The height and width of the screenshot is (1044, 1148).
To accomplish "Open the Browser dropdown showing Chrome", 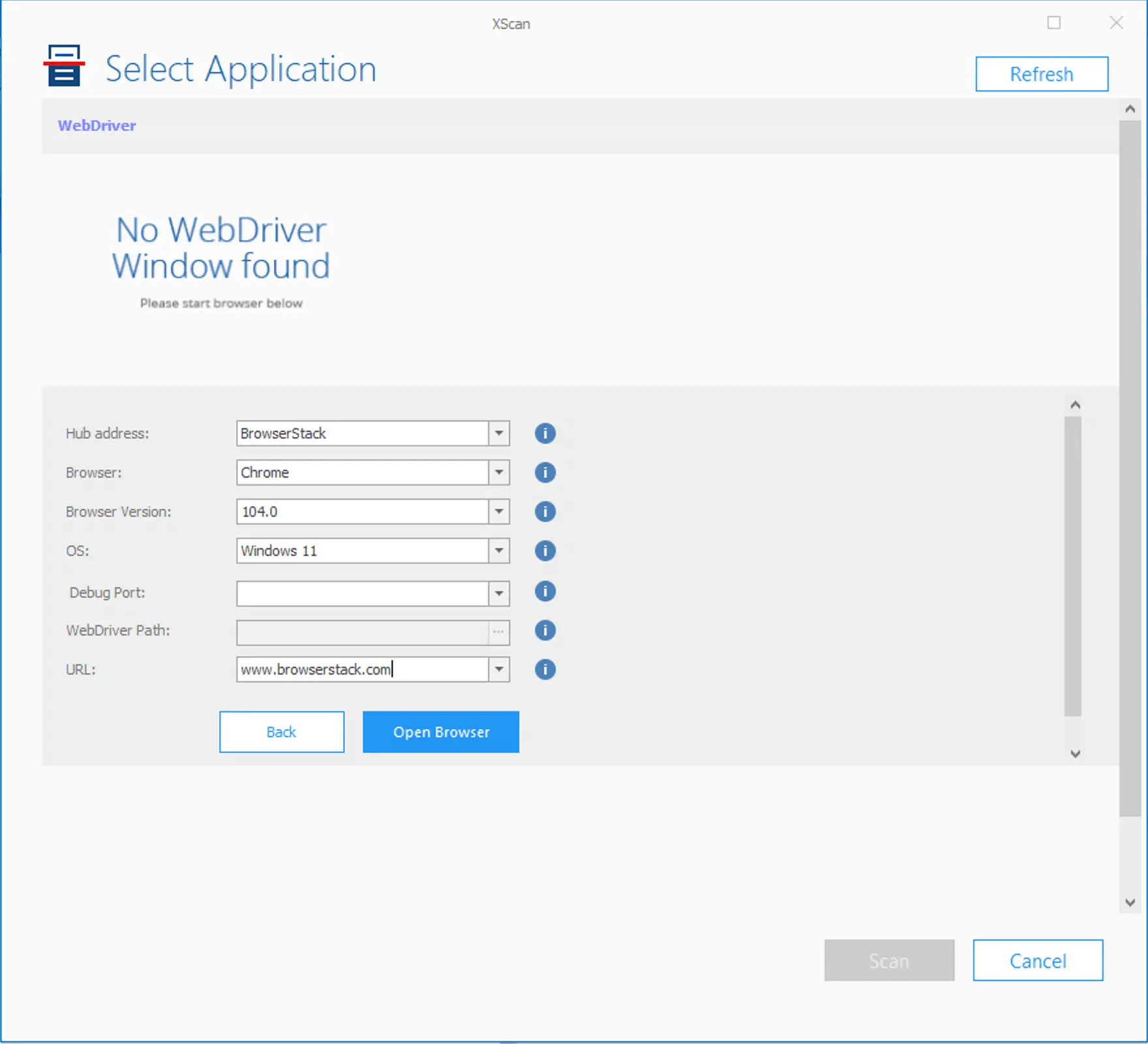I will point(499,472).
